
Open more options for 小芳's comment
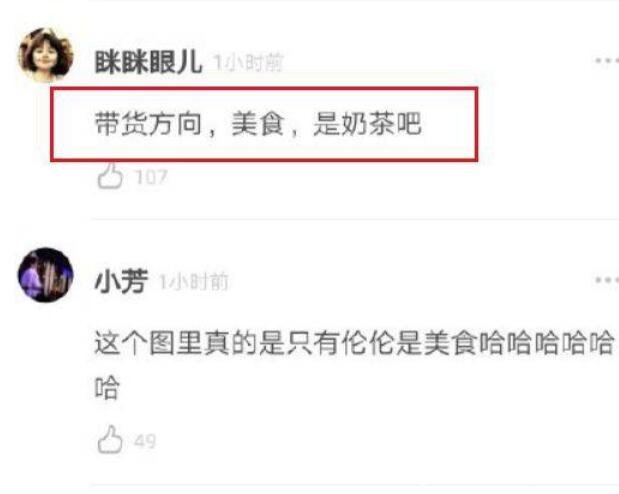[x=606, y=280]
